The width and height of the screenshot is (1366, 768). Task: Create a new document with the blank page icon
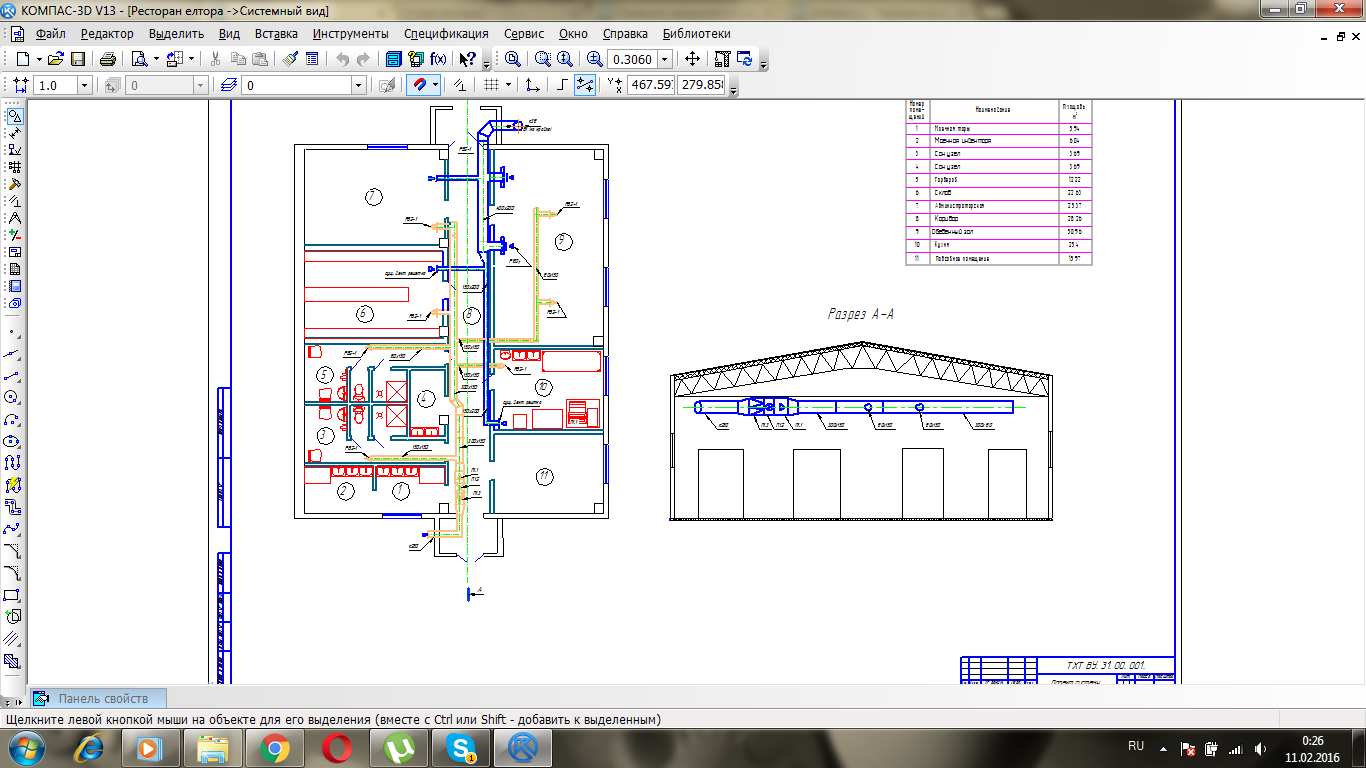pyautogui.click(x=23, y=59)
